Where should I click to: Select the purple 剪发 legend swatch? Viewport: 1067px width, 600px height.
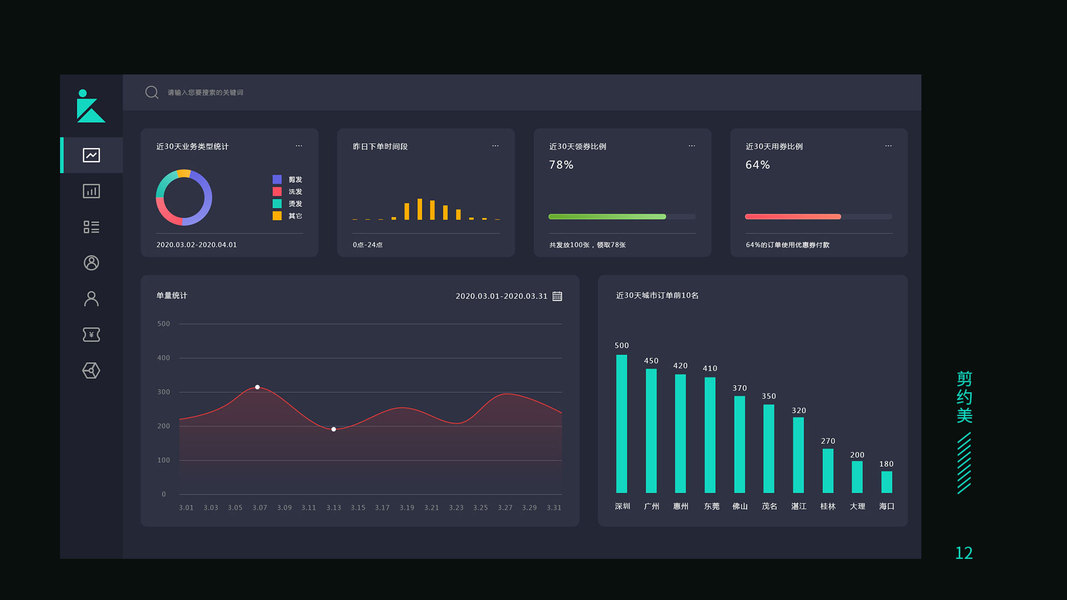click(277, 180)
